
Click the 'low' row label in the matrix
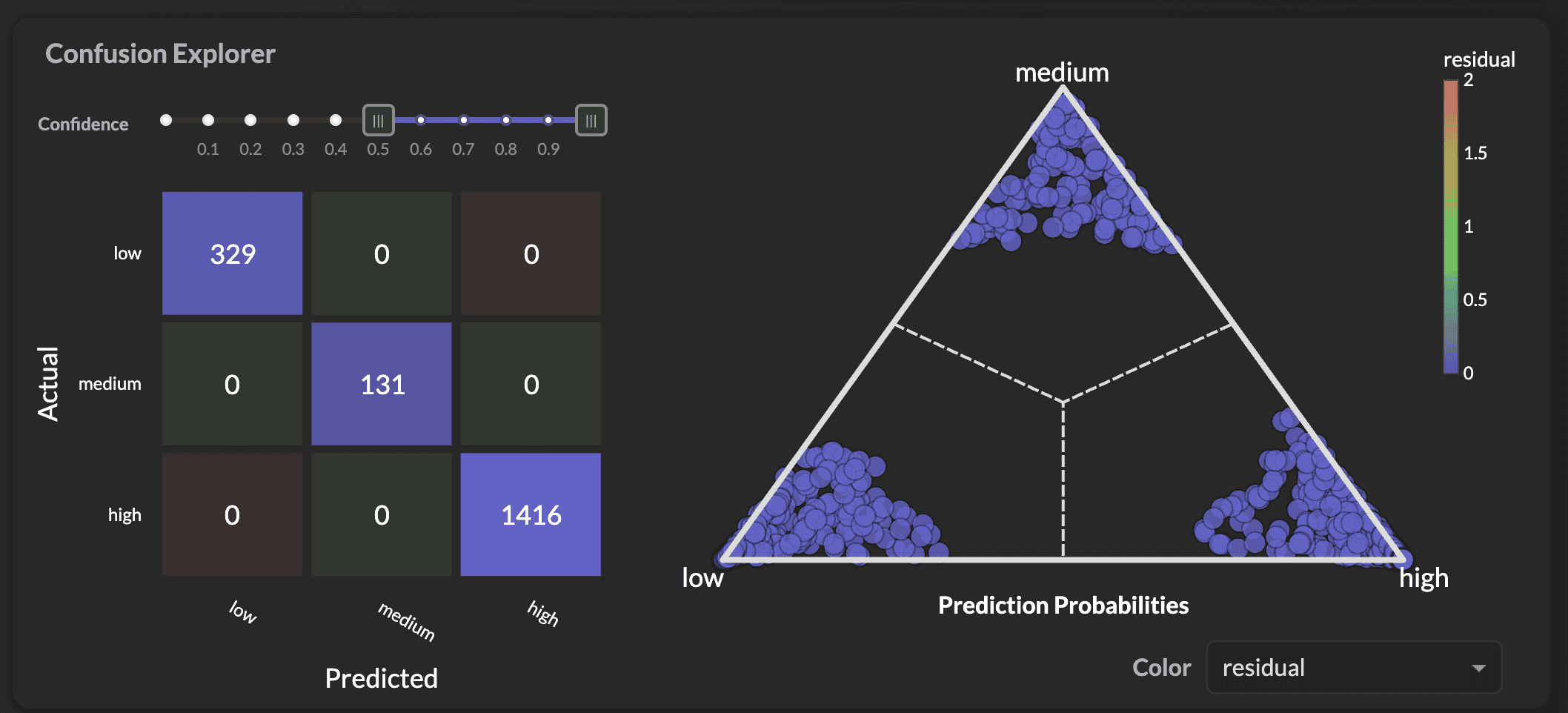(127, 253)
